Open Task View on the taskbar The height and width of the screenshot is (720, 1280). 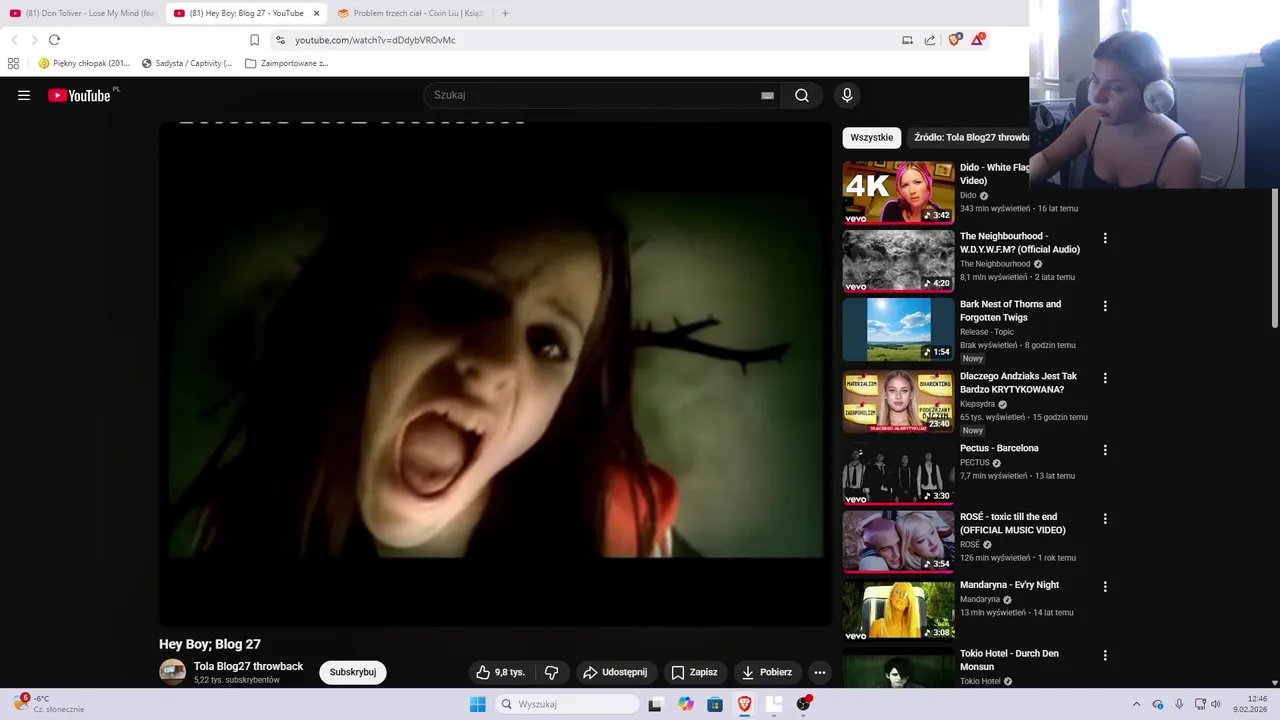click(x=655, y=704)
